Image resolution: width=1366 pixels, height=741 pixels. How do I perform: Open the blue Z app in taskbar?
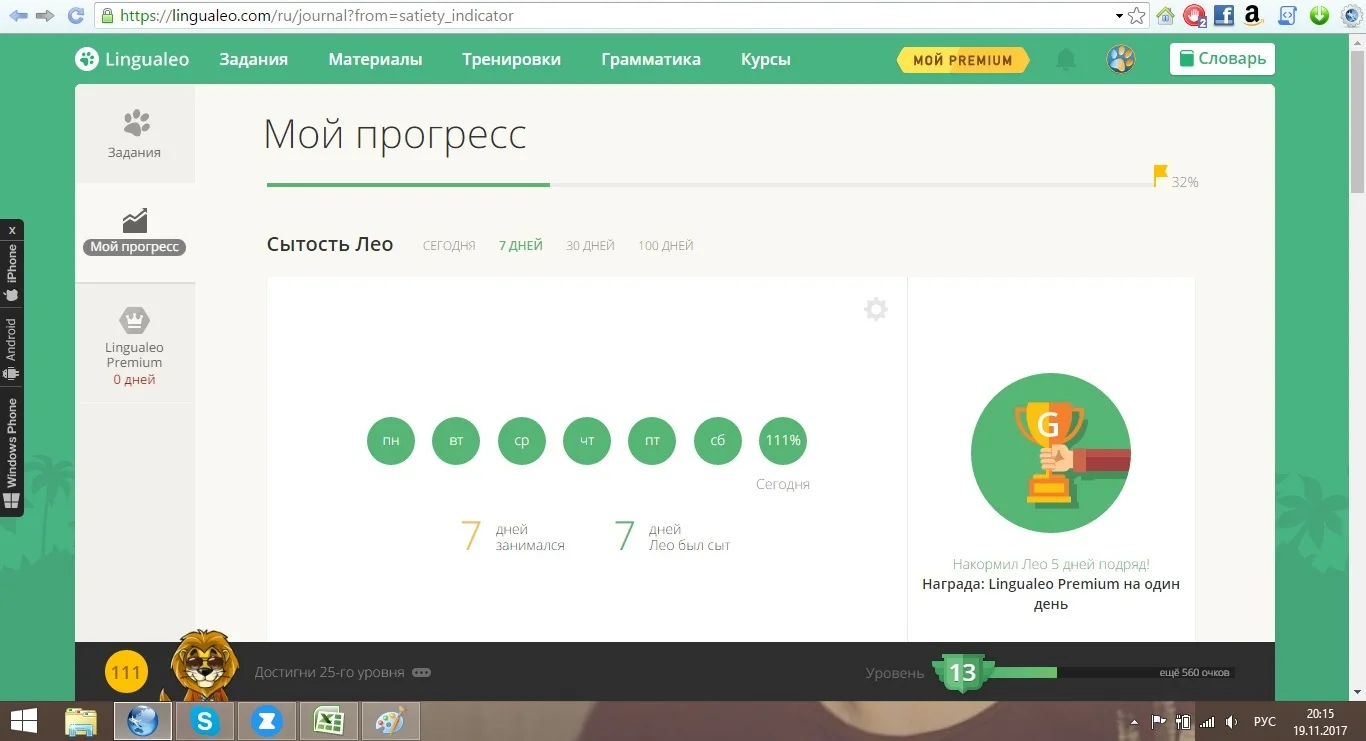(x=267, y=721)
